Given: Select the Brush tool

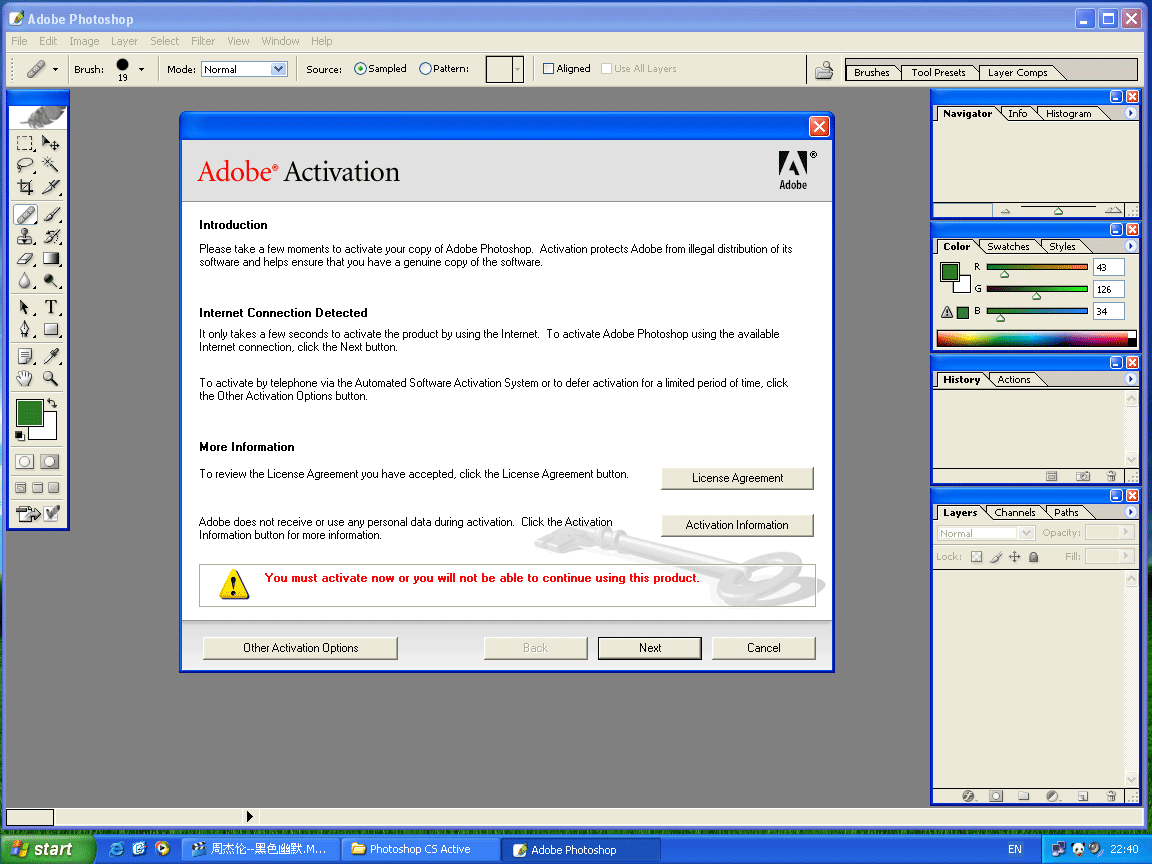Looking at the screenshot, I should [51, 215].
